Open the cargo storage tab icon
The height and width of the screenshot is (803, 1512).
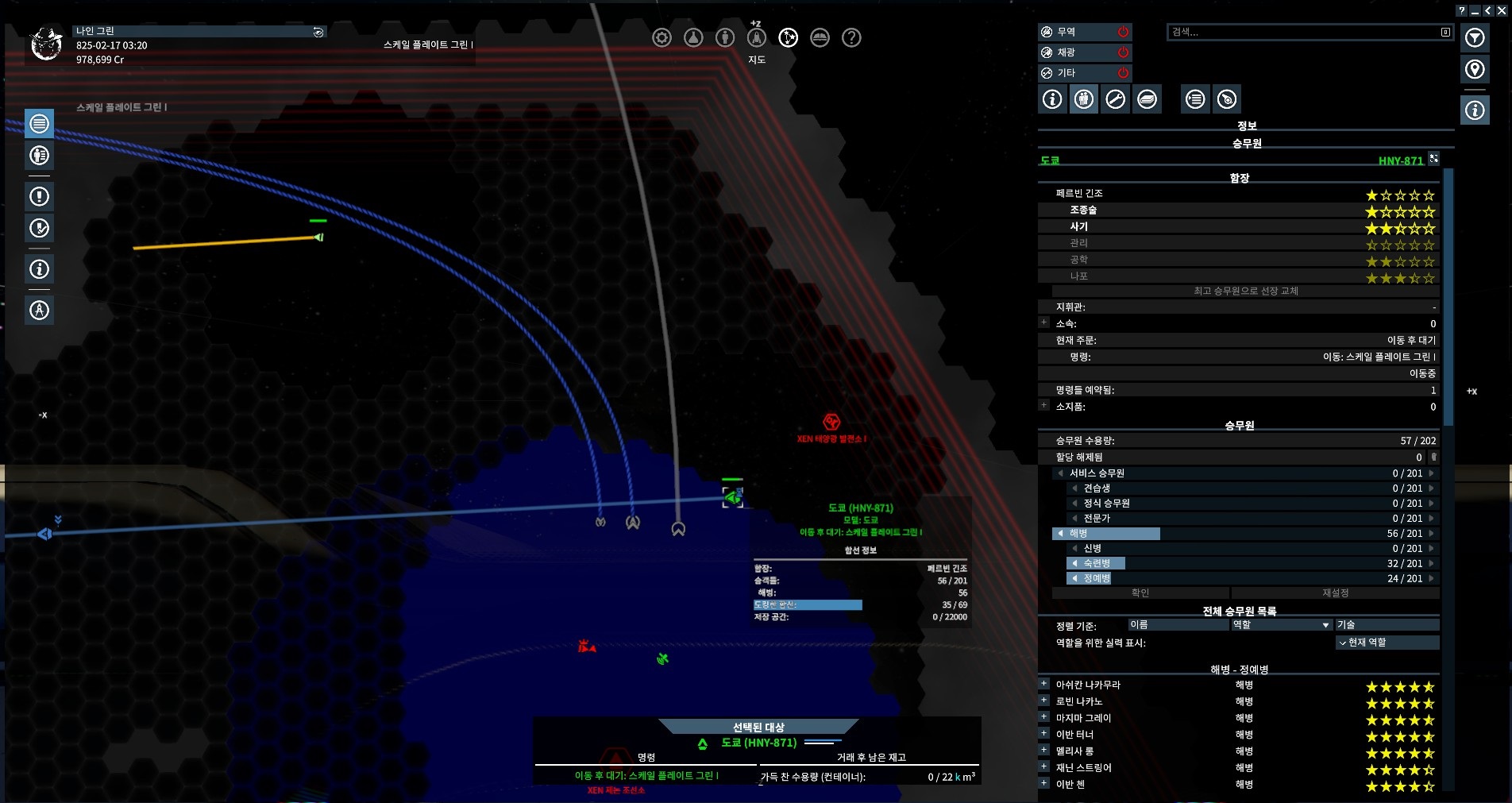pyautogui.click(x=1147, y=99)
